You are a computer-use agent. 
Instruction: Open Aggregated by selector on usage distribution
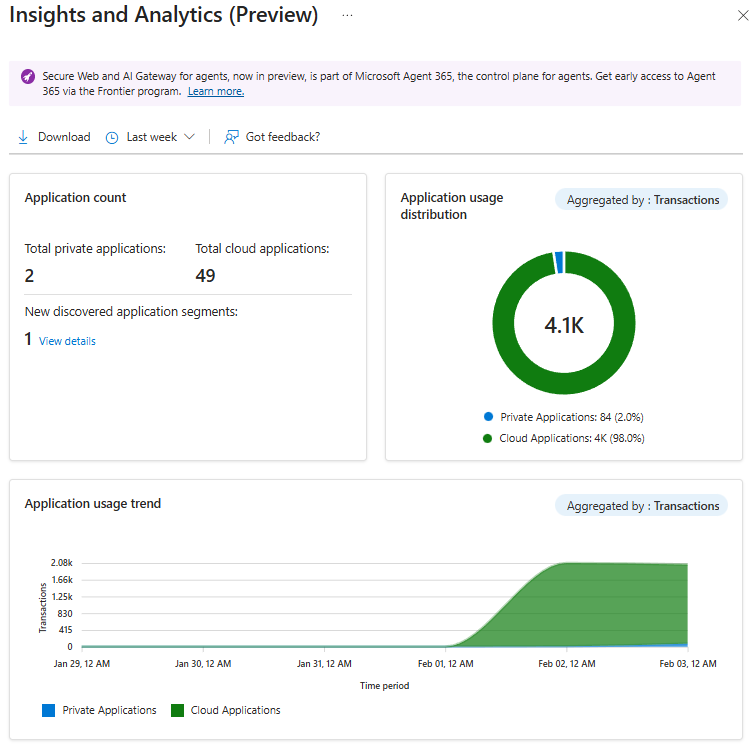click(641, 200)
